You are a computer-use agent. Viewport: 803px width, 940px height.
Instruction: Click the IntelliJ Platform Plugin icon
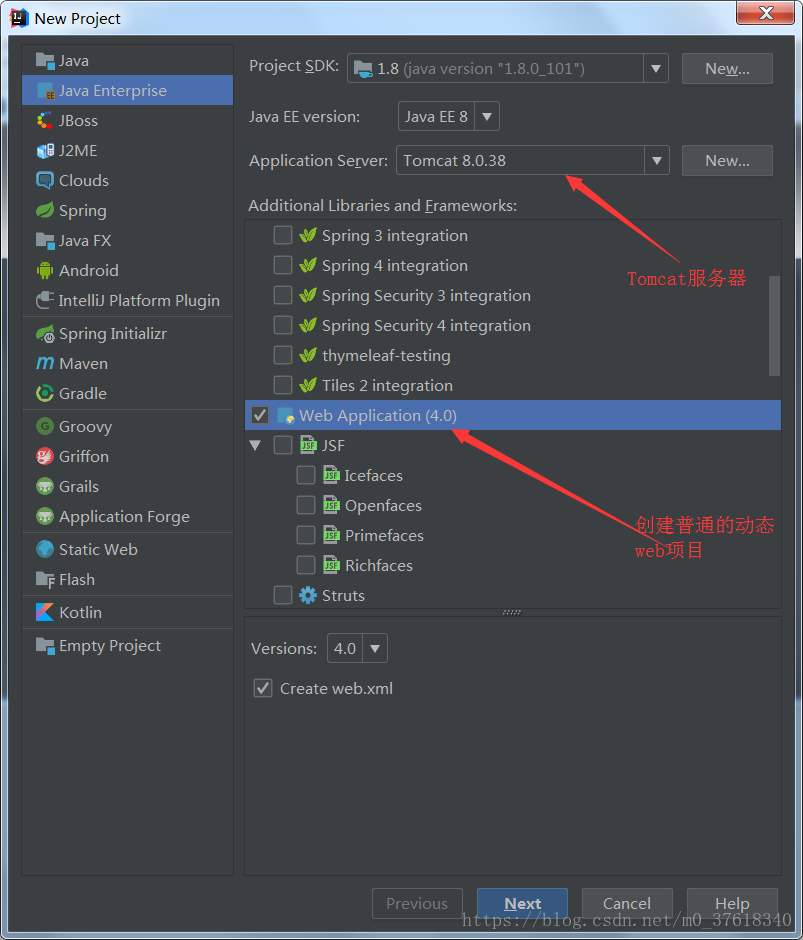45,300
